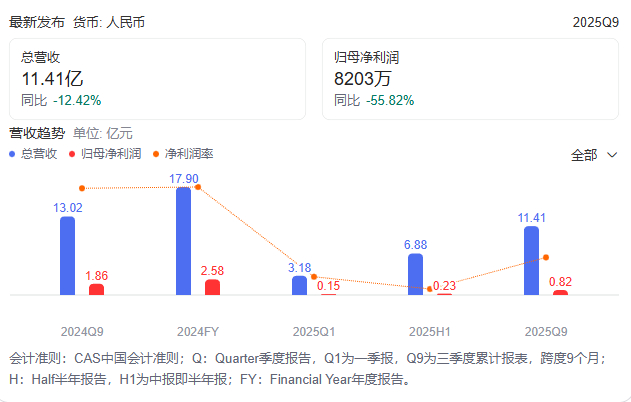Click the 2024Q9 axis label
Screen dimensions: 631x402
[82, 332]
